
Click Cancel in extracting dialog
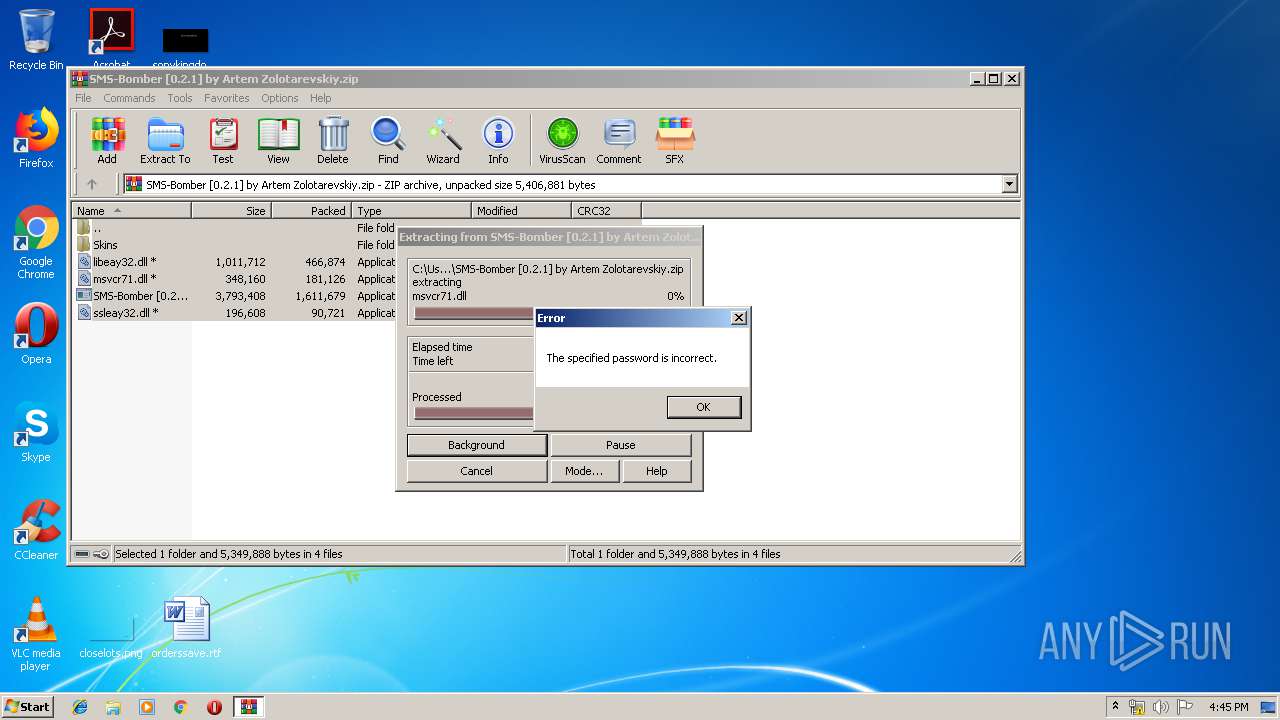pos(476,471)
